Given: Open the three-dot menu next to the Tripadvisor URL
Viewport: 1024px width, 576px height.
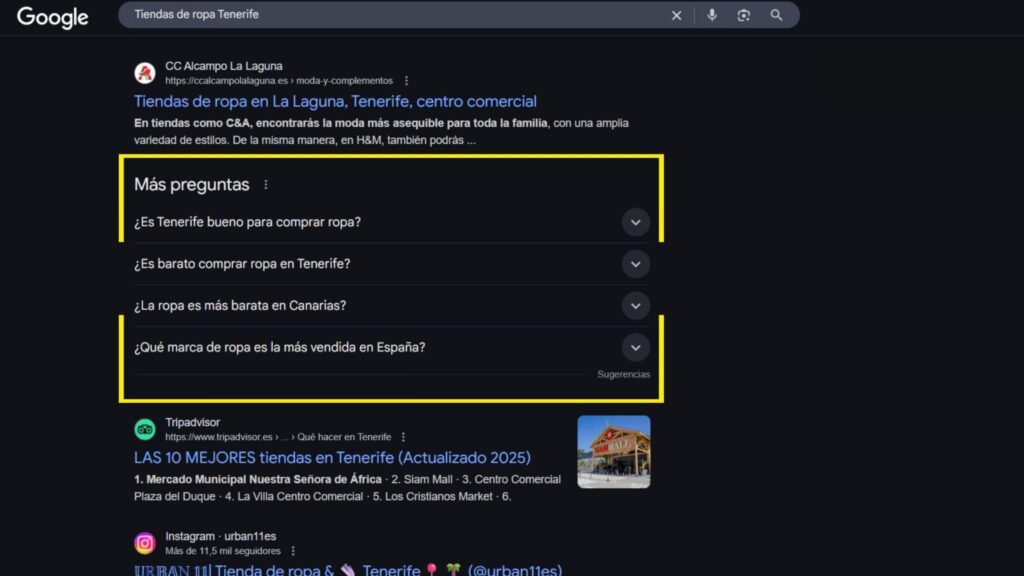Looking at the screenshot, I should [x=403, y=437].
